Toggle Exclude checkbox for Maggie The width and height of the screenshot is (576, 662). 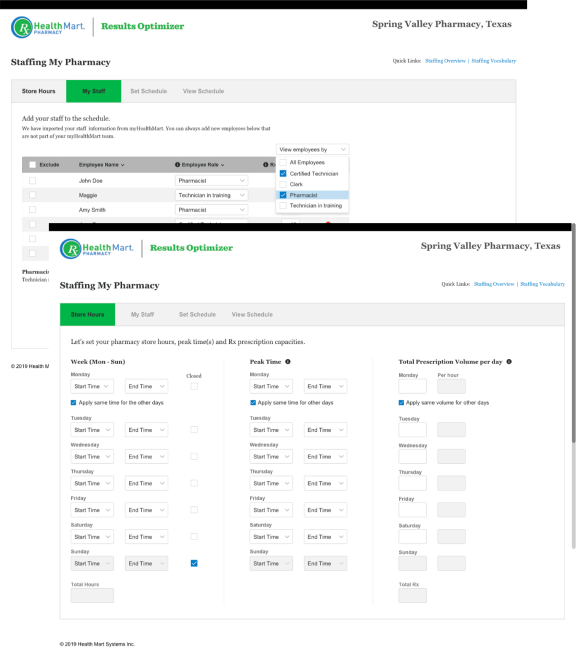pyautogui.click(x=33, y=195)
